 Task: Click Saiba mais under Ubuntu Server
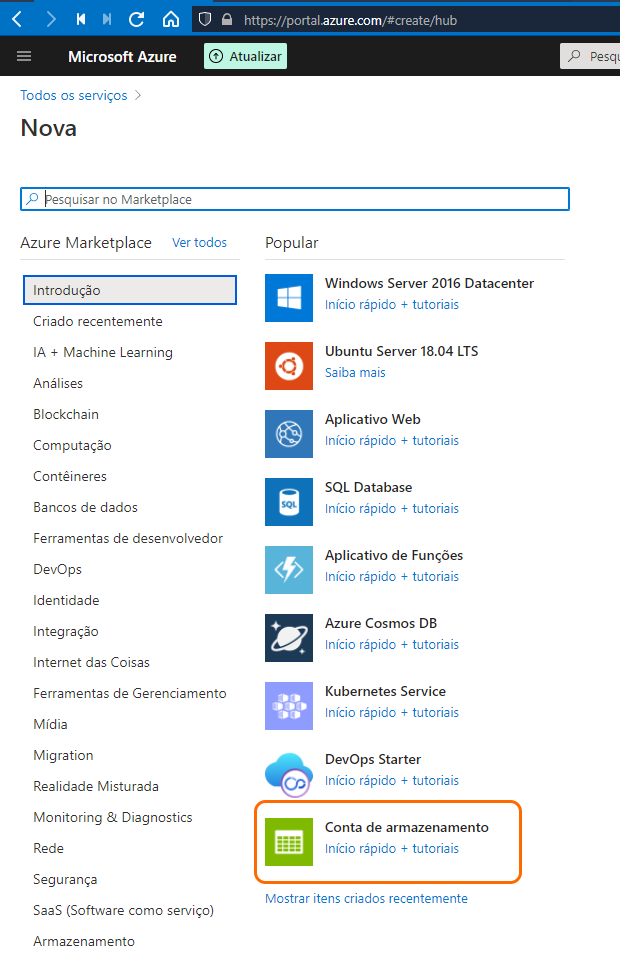355,372
